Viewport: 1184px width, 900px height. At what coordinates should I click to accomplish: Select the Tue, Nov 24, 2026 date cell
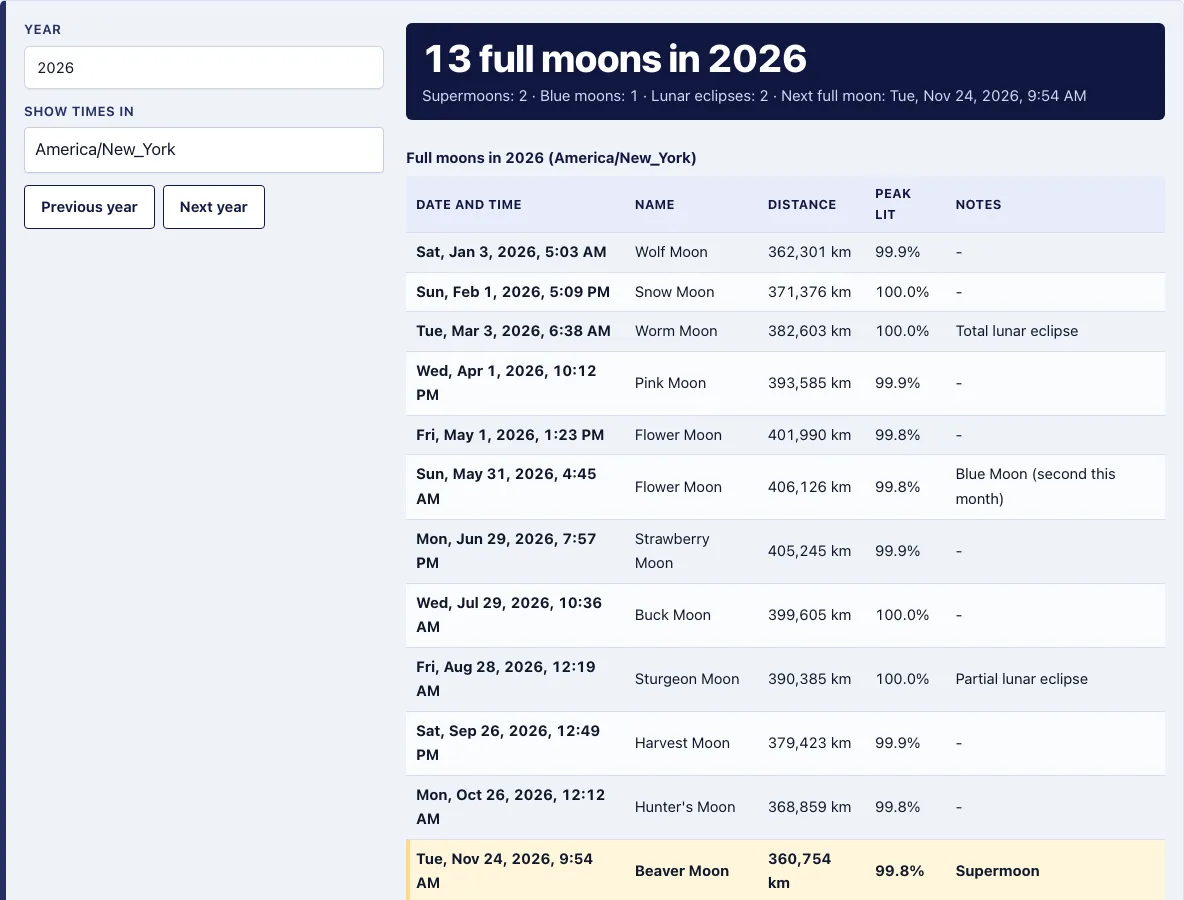504,871
